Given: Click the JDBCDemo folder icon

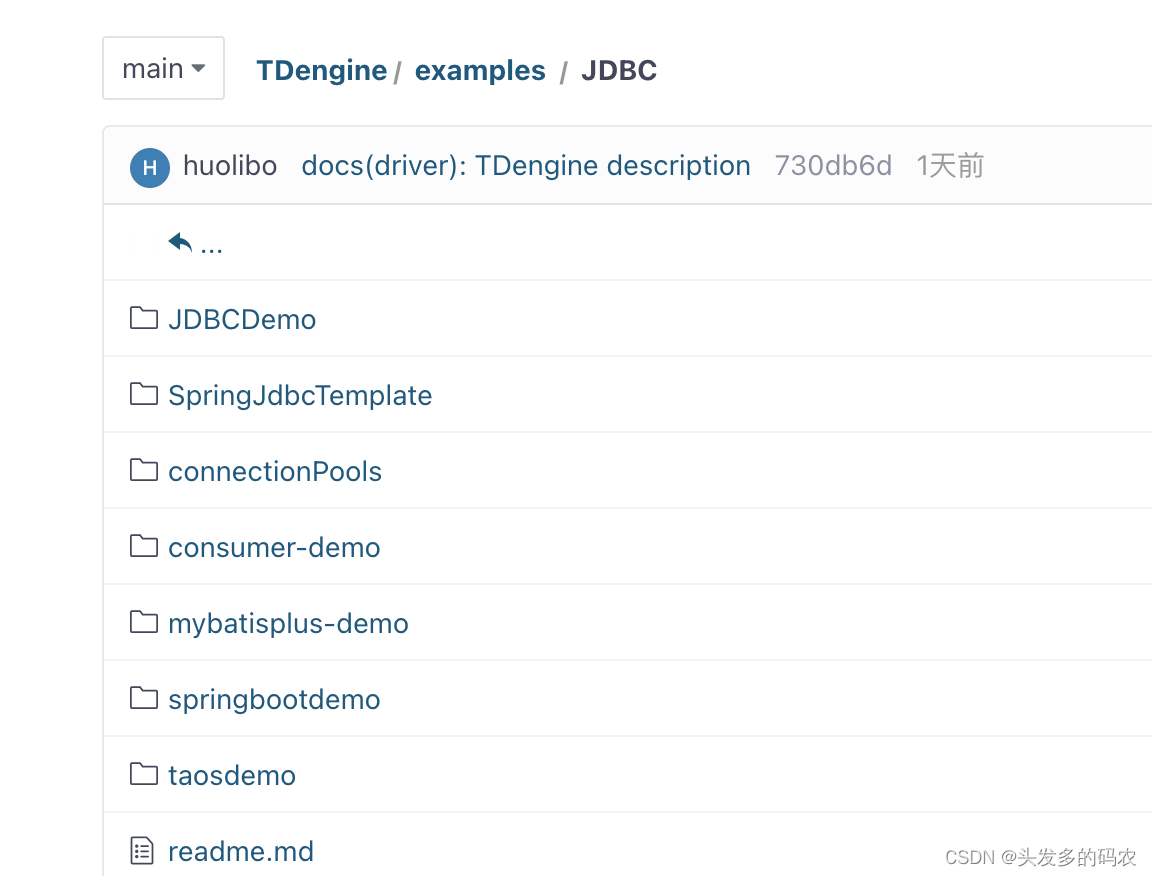Looking at the screenshot, I should (x=143, y=317).
